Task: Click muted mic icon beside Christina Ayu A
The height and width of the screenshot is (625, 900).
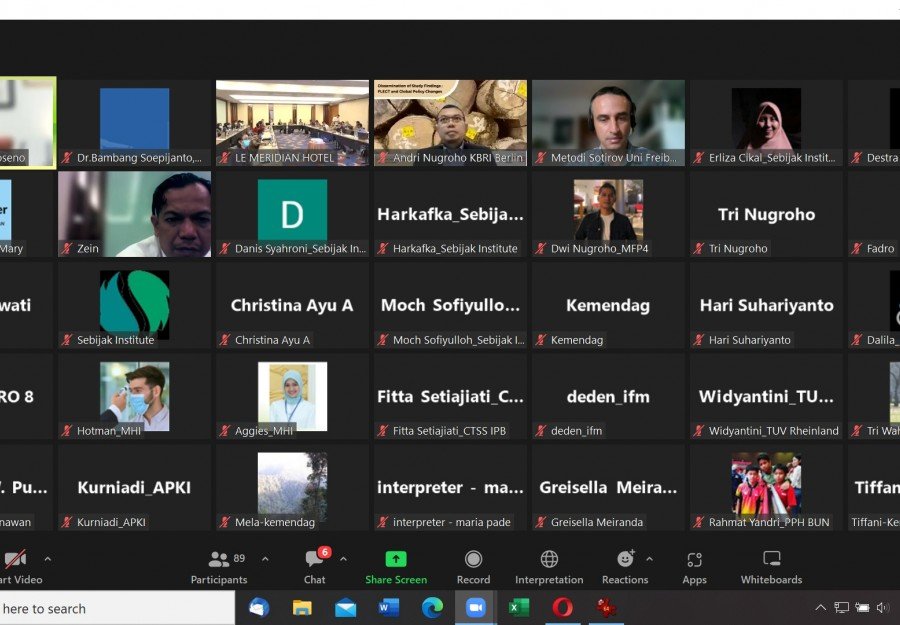Action: (x=224, y=340)
